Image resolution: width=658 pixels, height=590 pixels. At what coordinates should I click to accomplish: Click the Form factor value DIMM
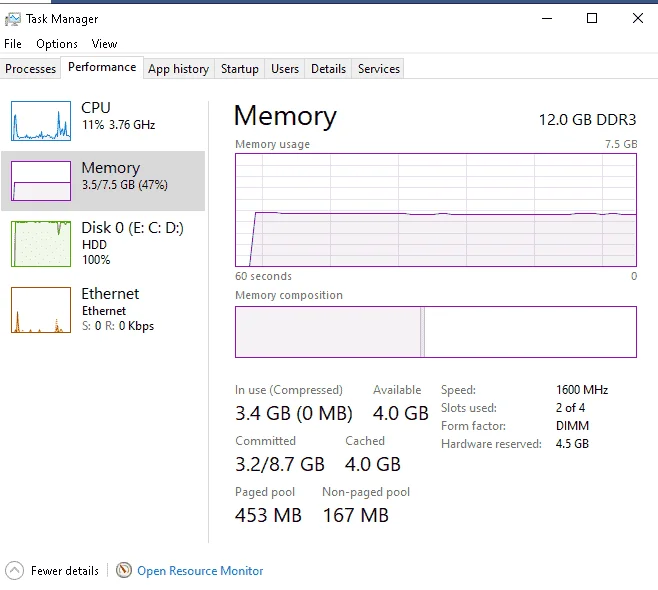point(572,426)
